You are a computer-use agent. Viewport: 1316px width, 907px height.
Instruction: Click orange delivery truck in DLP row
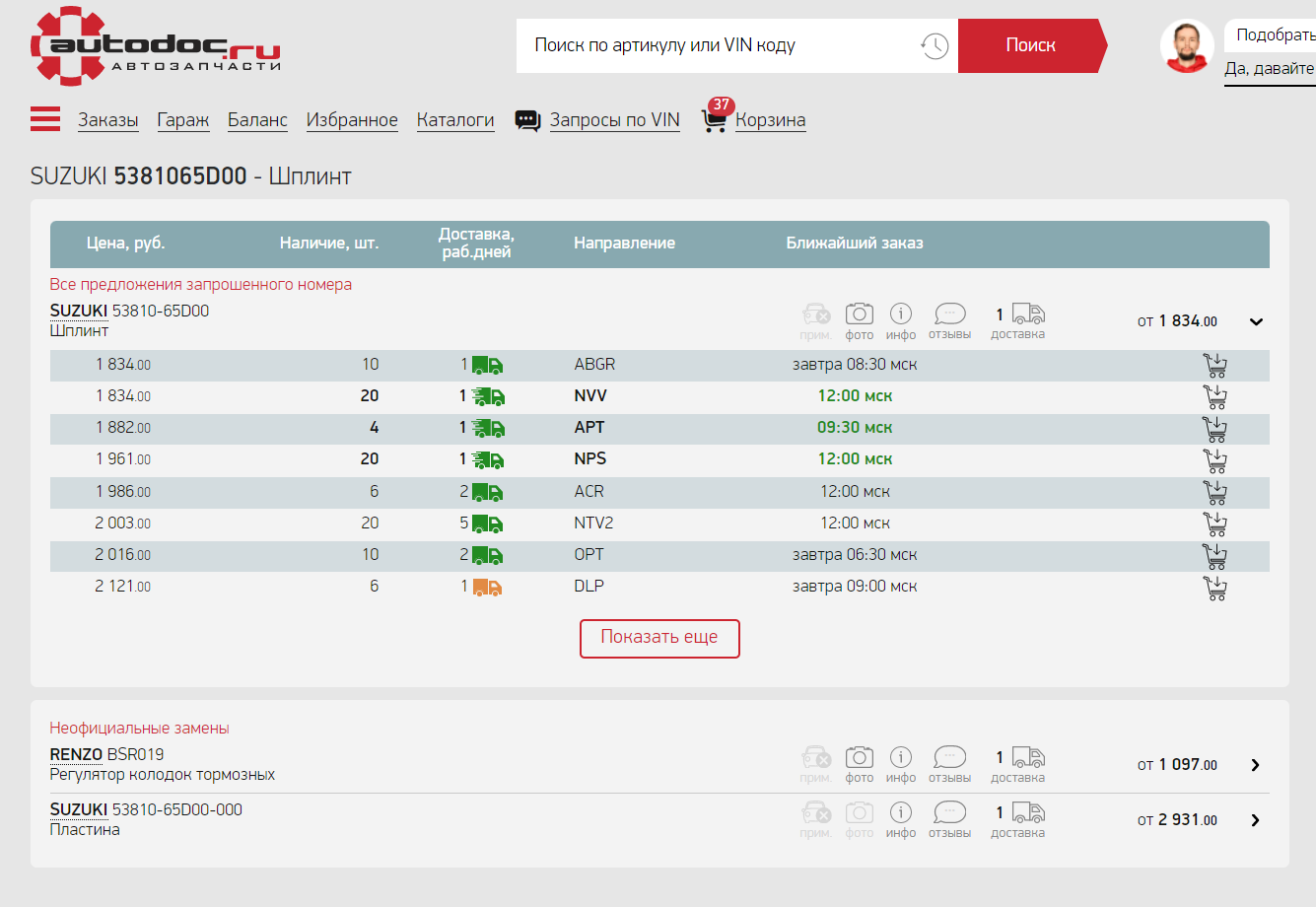pyautogui.click(x=487, y=588)
